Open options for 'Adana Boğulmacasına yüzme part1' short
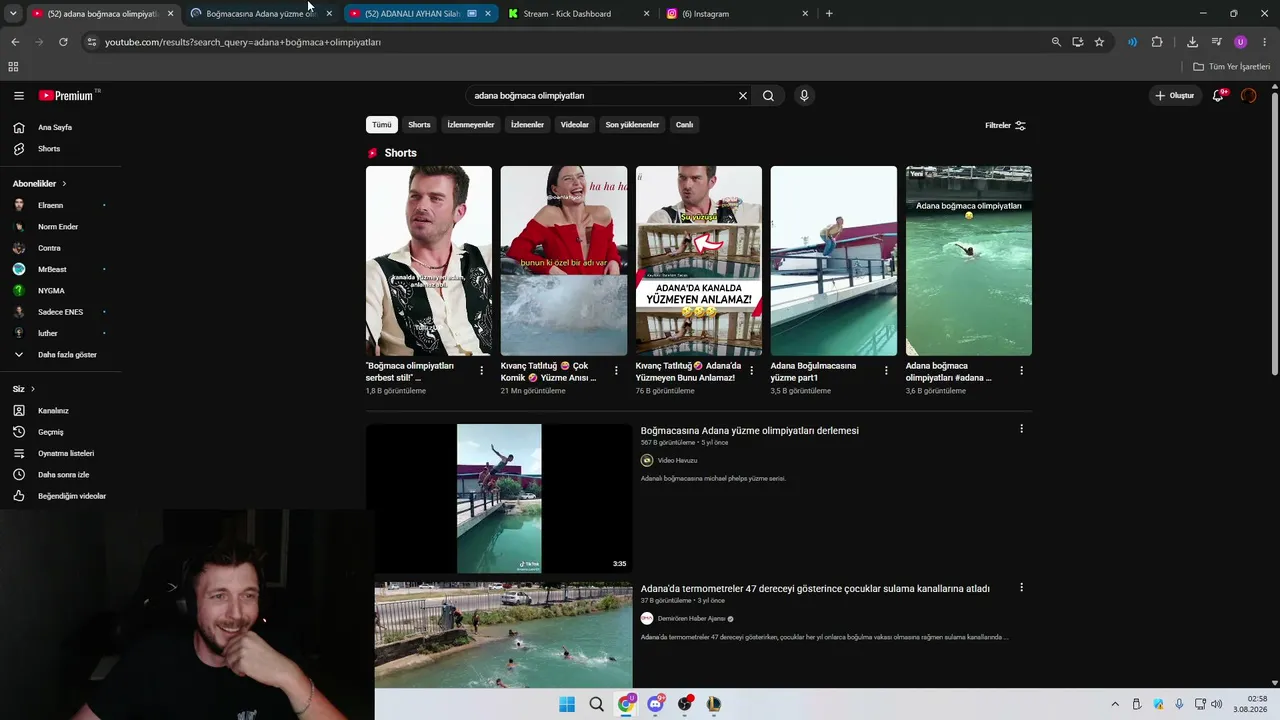Viewport: 1280px width, 720px height. 886,370
